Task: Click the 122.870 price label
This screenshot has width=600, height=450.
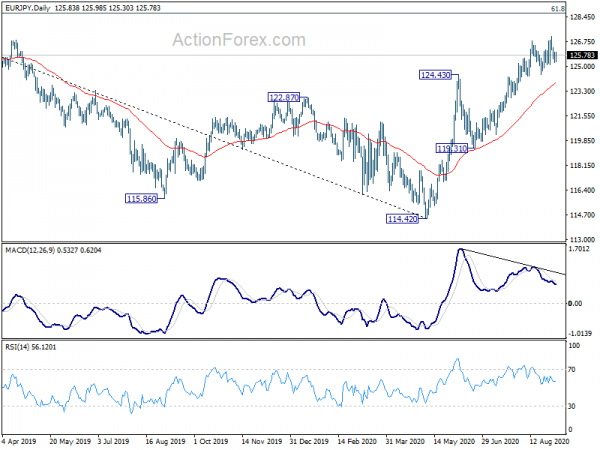Action: click(x=284, y=98)
